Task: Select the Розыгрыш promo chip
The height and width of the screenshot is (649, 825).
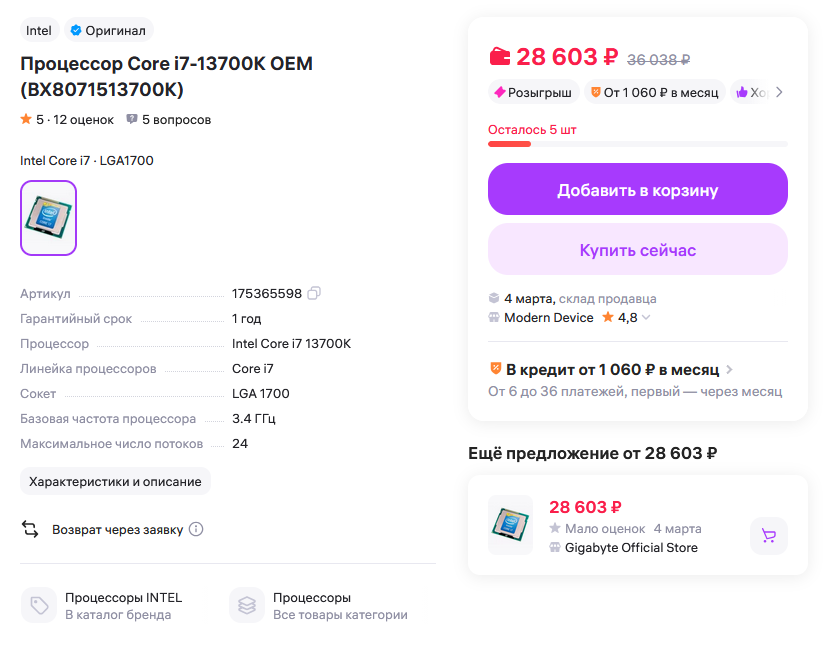Action: pos(534,92)
